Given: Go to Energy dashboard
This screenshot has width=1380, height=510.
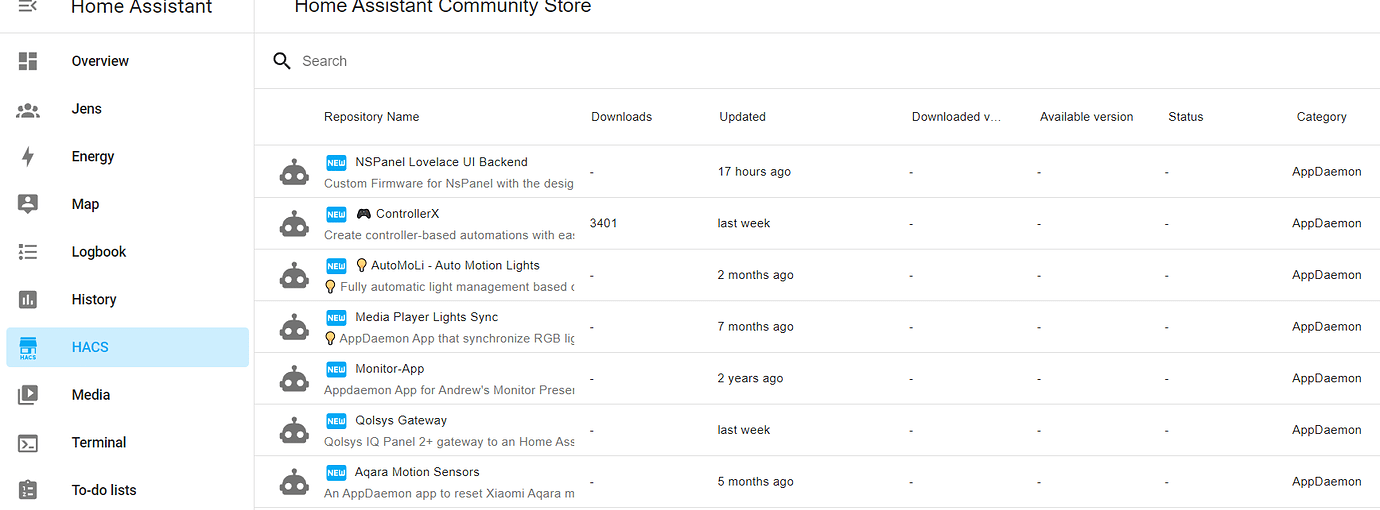Looking at the screenshot, I should [128, 156].
